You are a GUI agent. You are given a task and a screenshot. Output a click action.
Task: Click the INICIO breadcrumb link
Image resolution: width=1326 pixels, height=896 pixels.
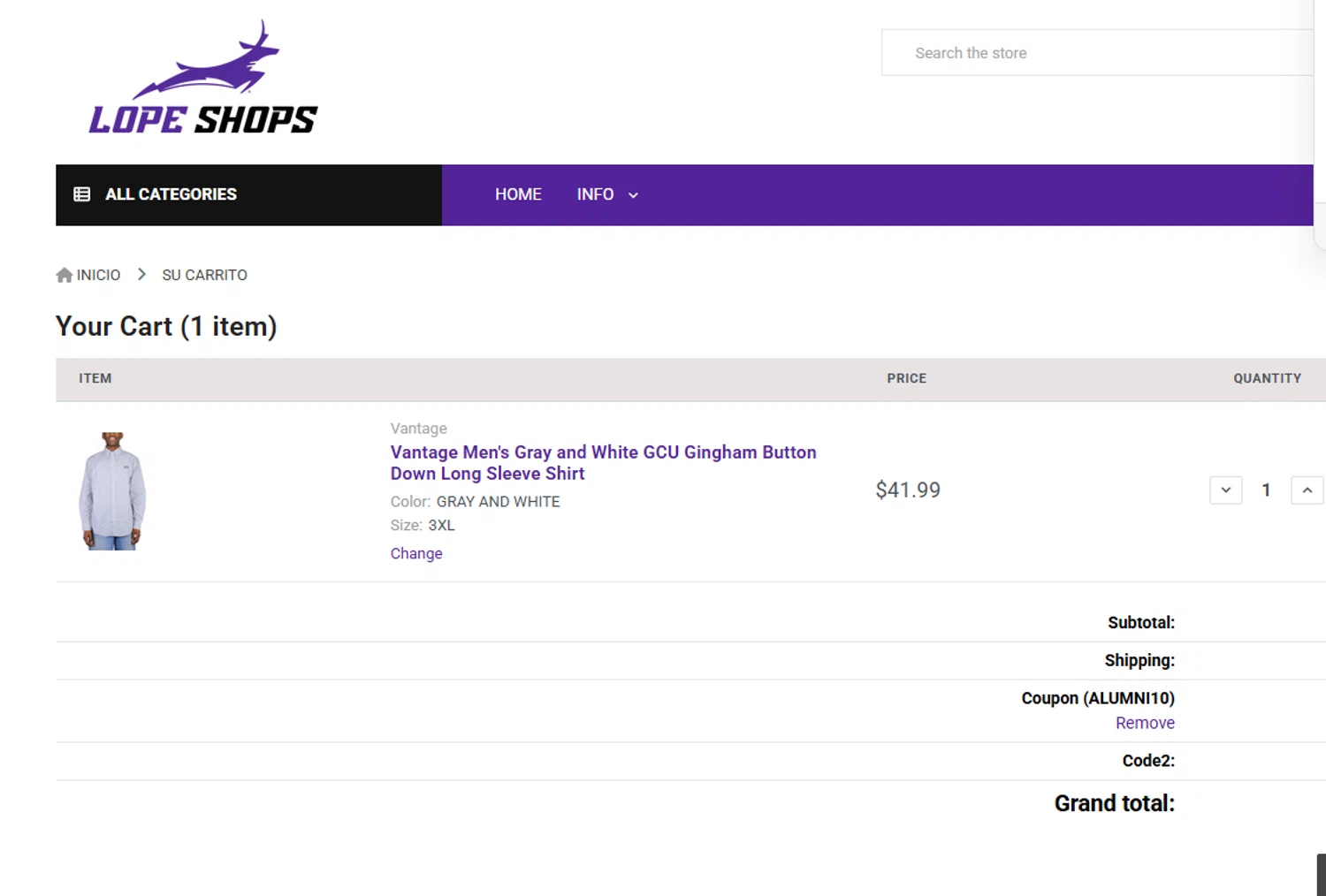[98, 275]
